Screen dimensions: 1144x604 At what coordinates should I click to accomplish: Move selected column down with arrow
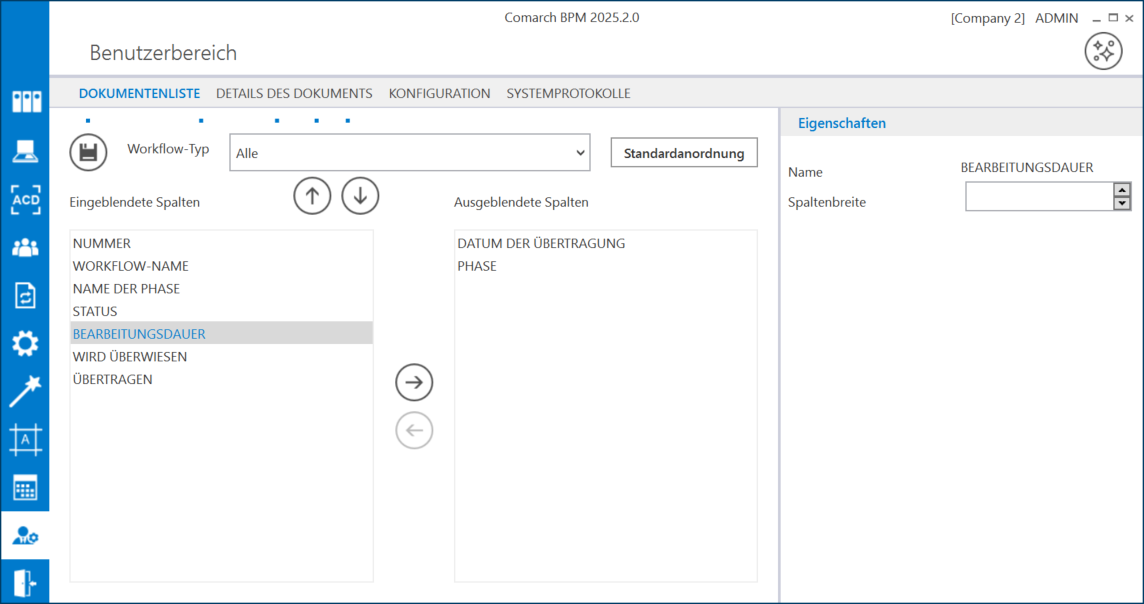360,197
